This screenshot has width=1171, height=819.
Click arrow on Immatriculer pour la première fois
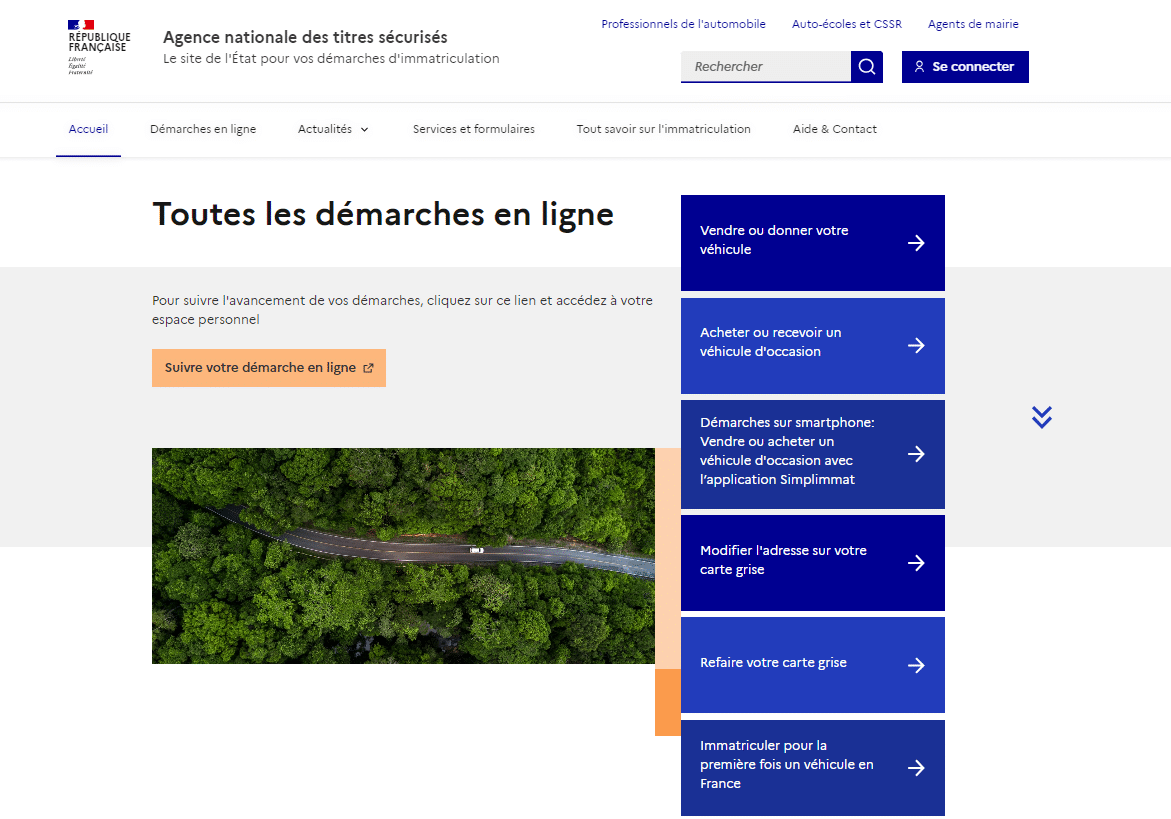point(916,767)
